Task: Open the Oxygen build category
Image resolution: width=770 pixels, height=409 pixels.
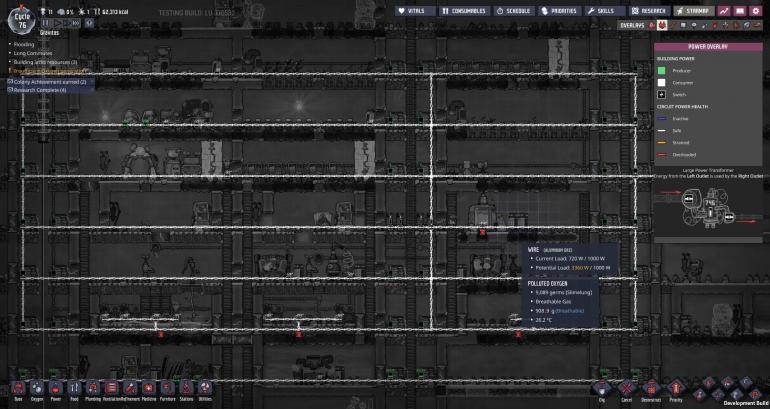Action: (37, 390)
